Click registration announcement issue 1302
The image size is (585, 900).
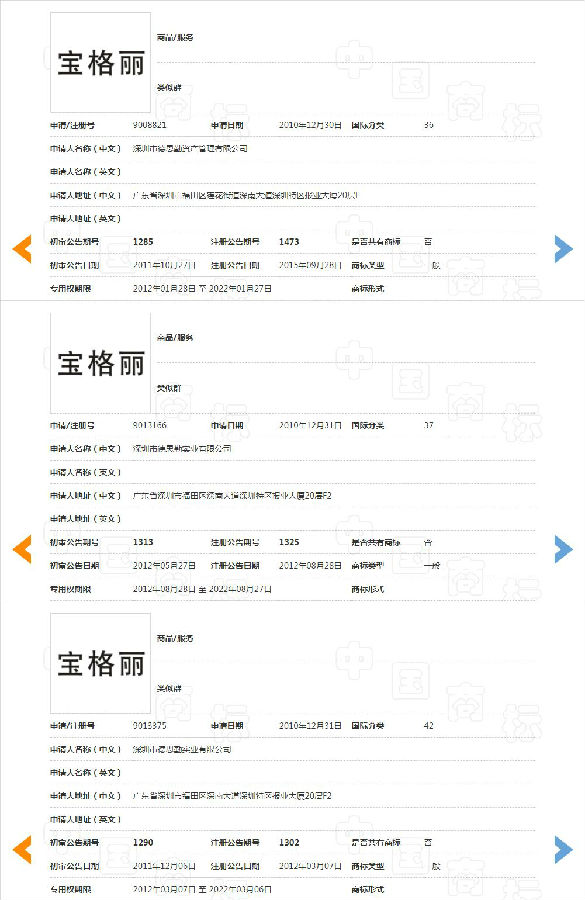289,843
